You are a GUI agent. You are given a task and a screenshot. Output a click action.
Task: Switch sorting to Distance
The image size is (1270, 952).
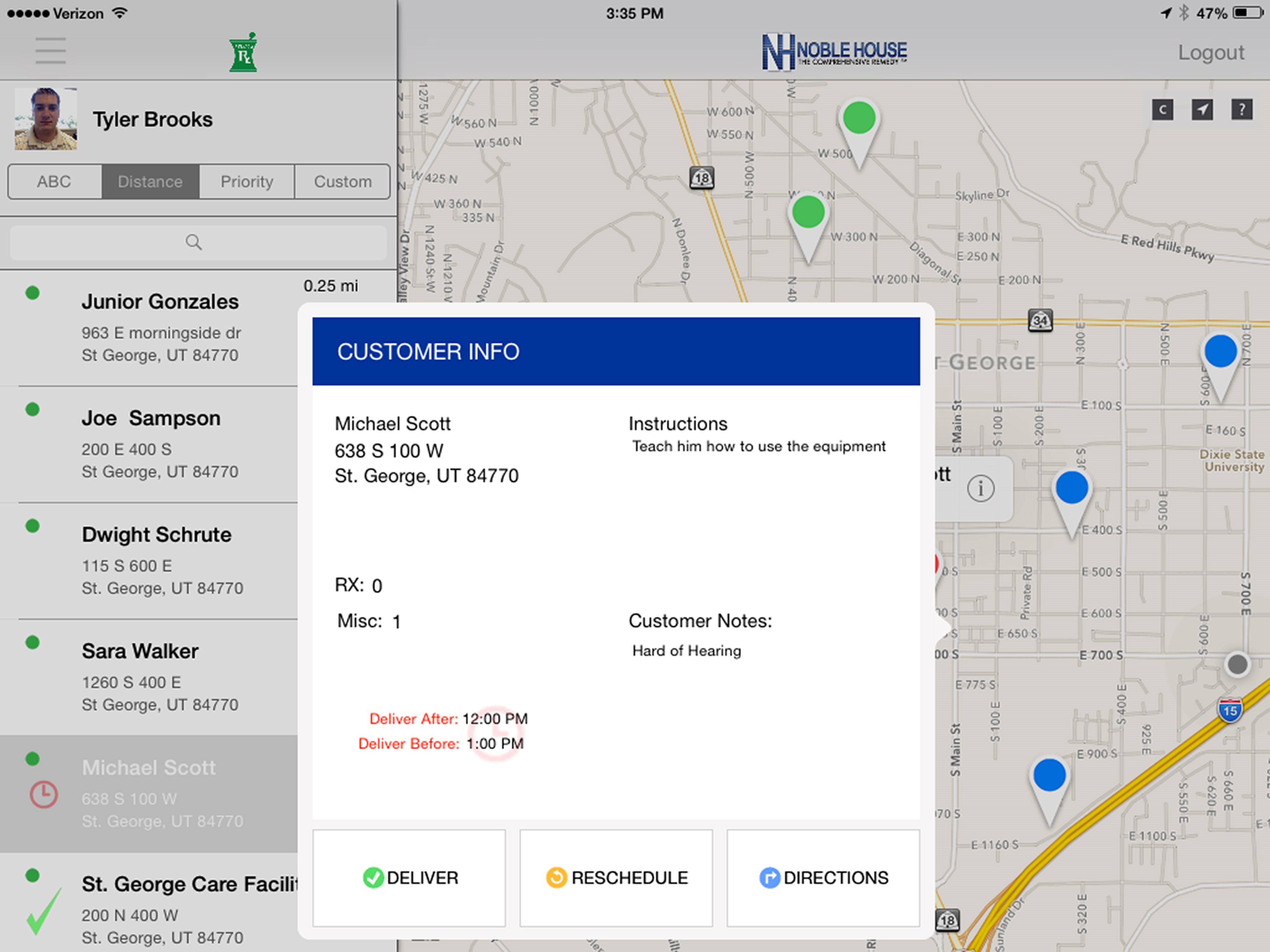(x=150, y=182)
